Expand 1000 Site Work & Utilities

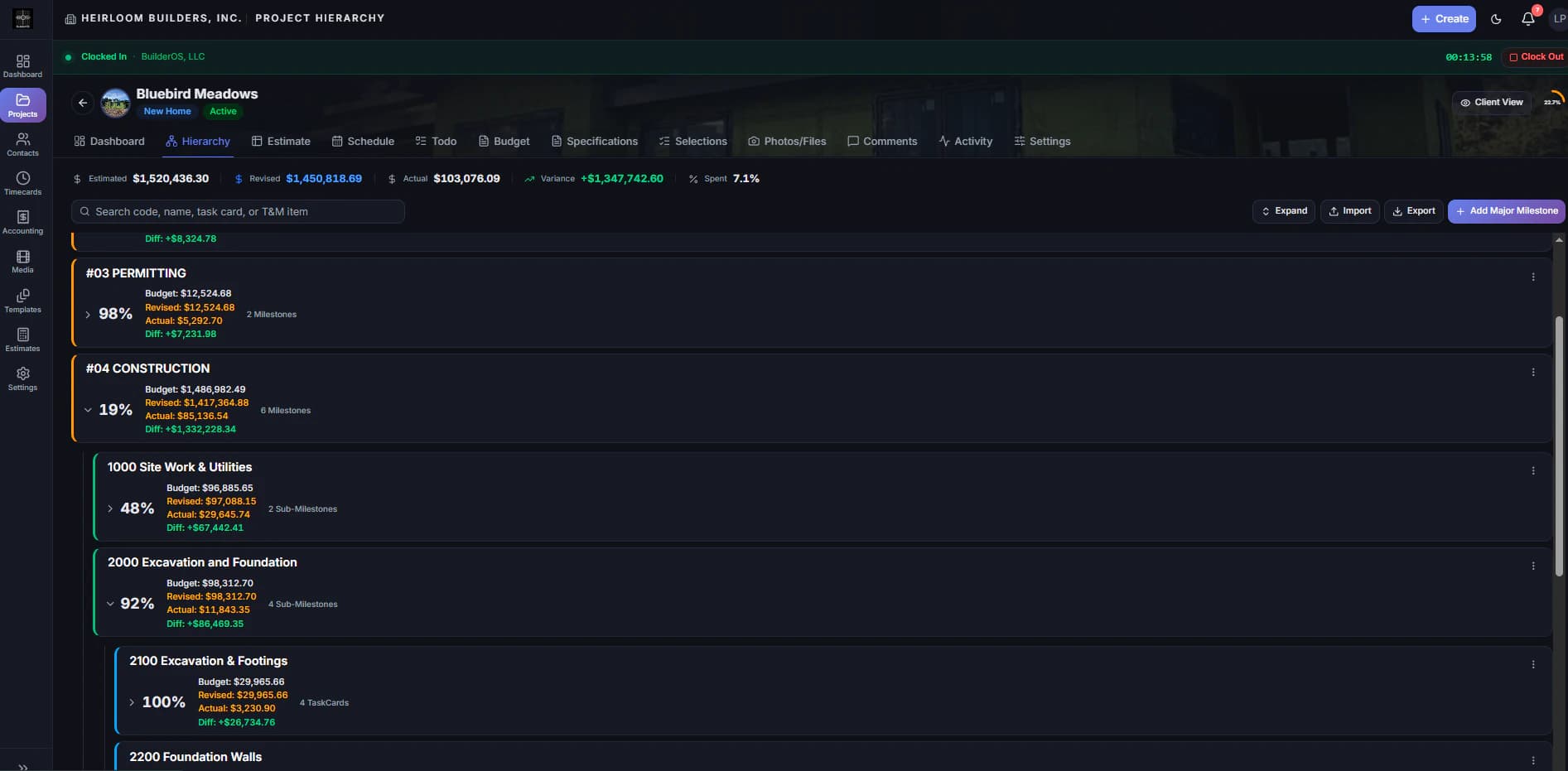tap(110, 508)
